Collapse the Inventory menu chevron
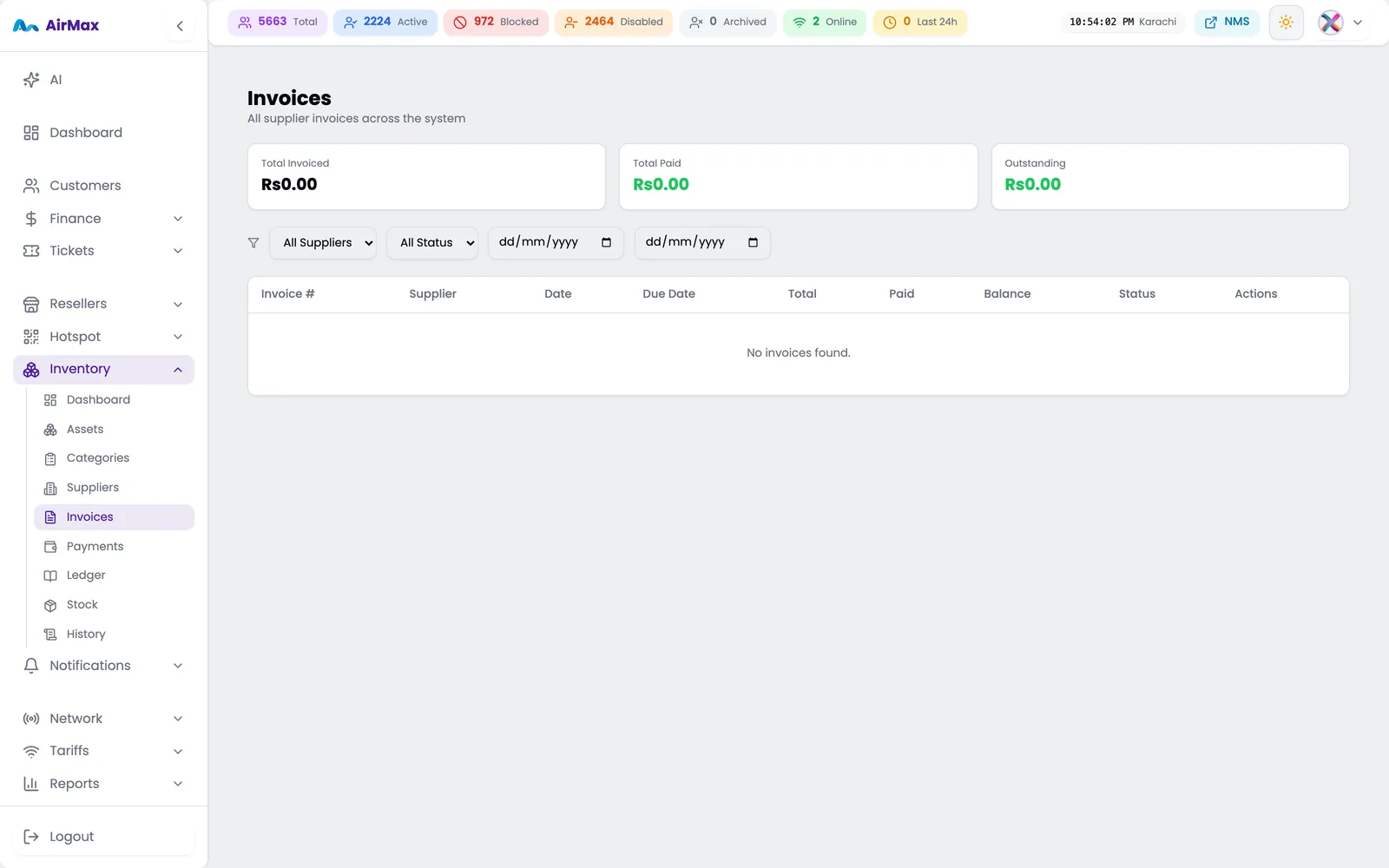The height and width of the screenshot is (868, 1389). (x=178, y=370)
